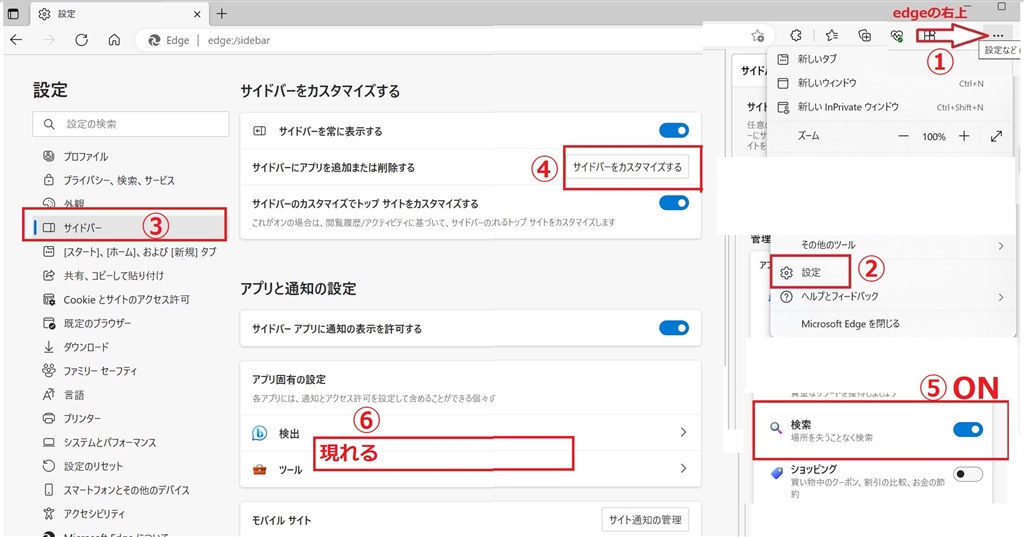This screenshot has height=537, width=1024.
Task: Expand the ツール app settings row
Action: click(x=470, y=469)
